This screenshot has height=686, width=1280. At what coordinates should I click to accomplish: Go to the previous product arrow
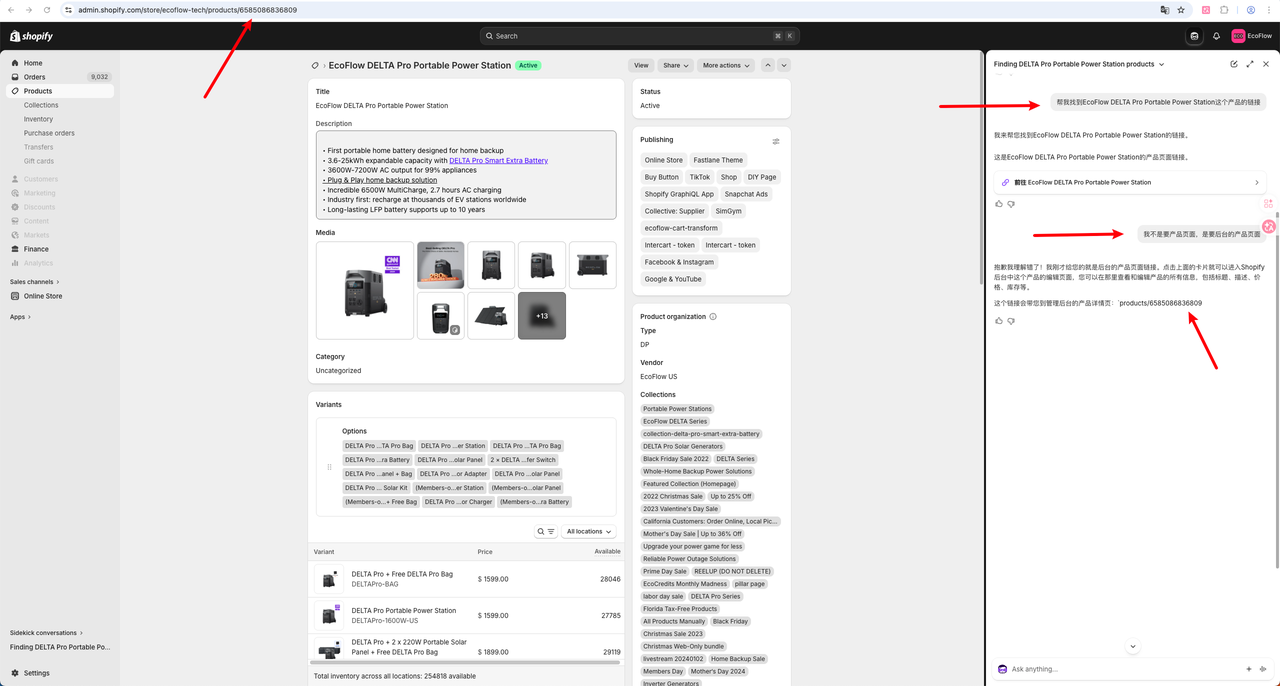point(767,65)
